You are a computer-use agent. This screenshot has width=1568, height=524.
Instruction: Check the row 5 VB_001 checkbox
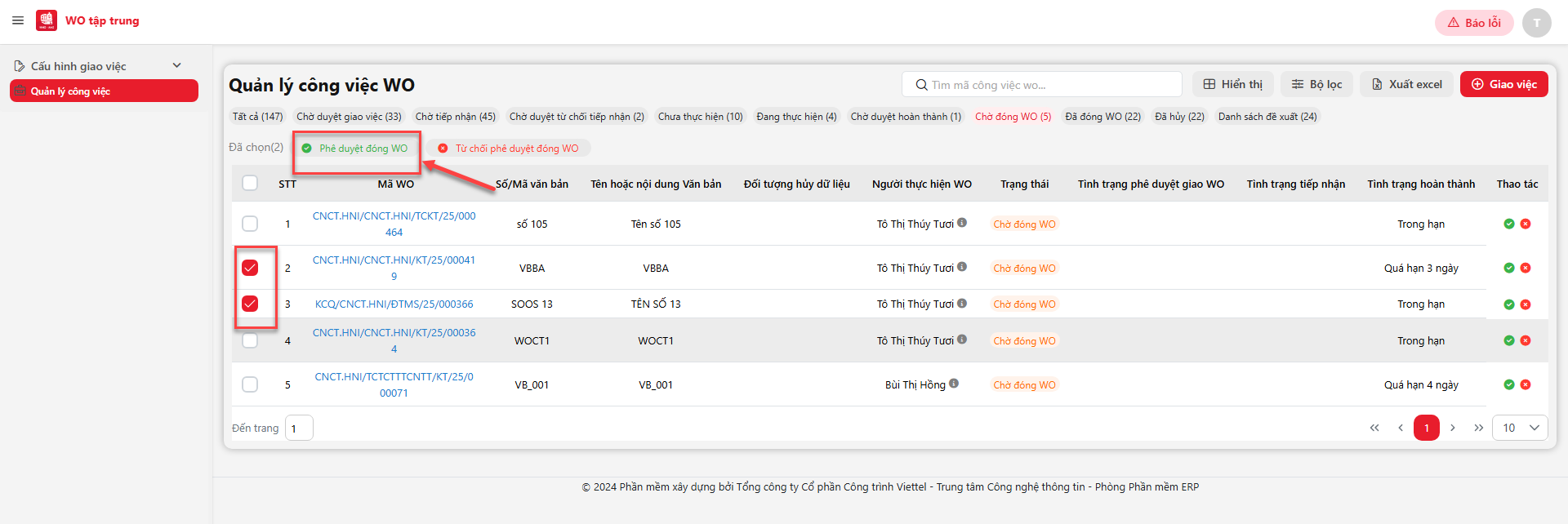[250, 384]
